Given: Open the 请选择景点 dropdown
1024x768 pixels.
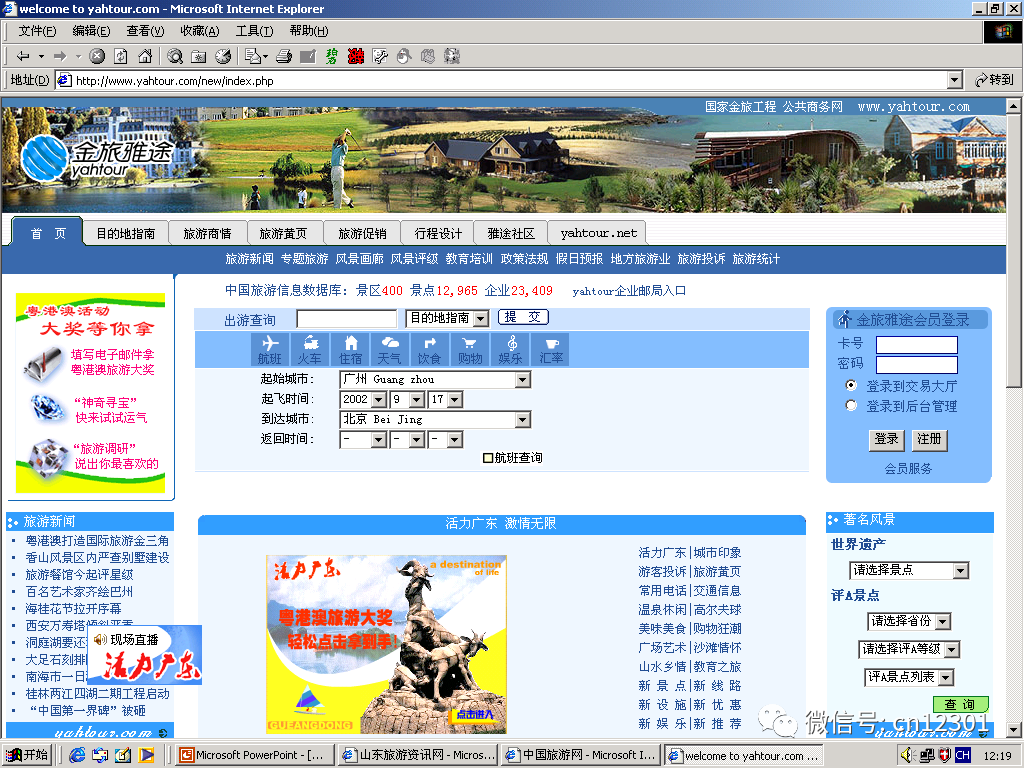Looking at the screenshot, I should click(960, 571).
